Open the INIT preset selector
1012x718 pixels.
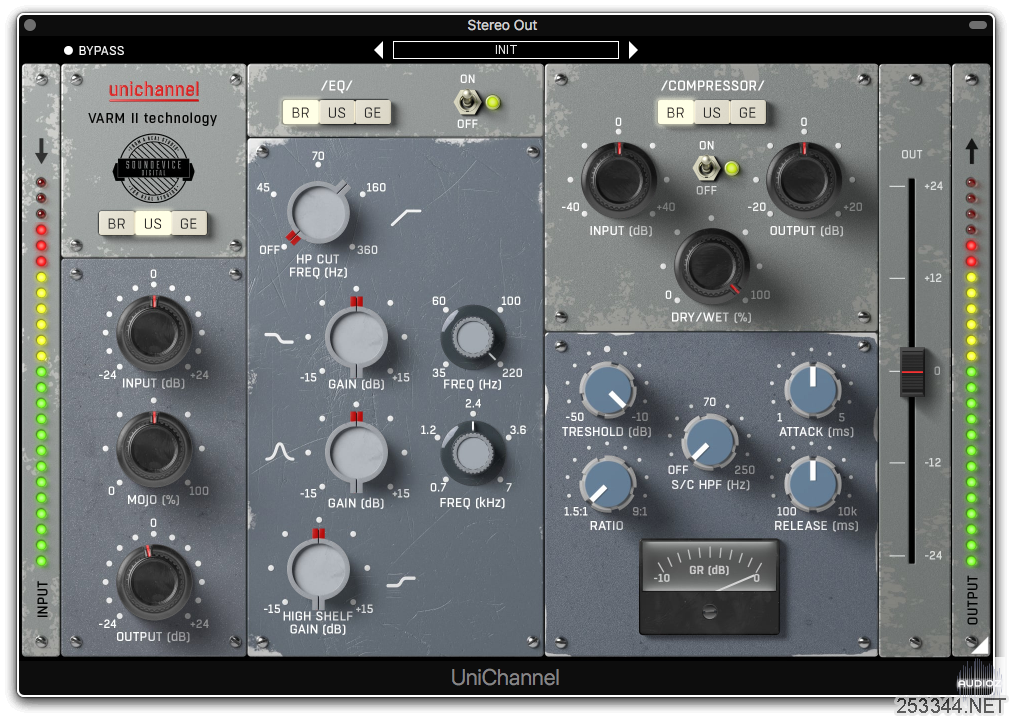point(505,50)
